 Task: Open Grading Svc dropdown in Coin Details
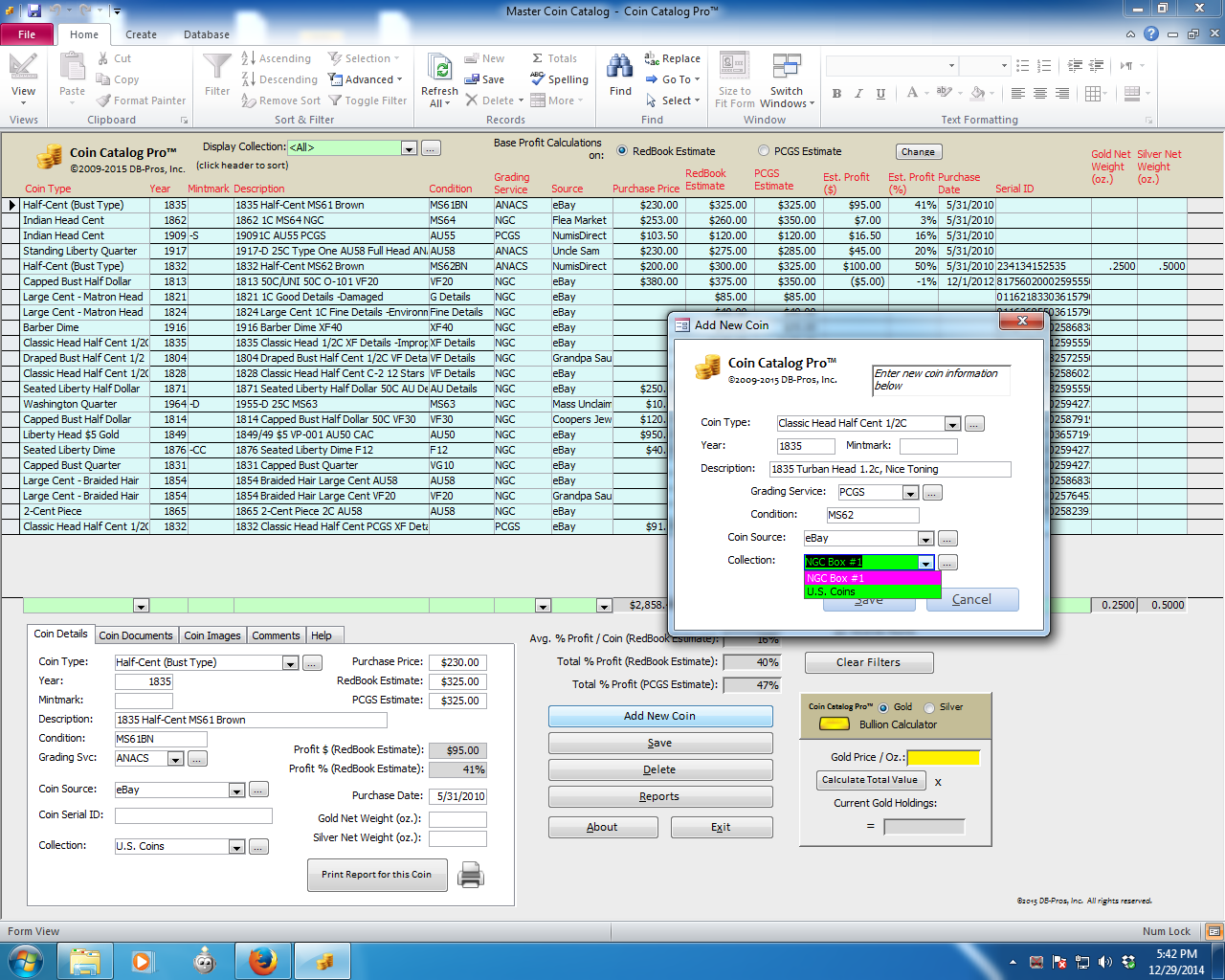[175, 759]
